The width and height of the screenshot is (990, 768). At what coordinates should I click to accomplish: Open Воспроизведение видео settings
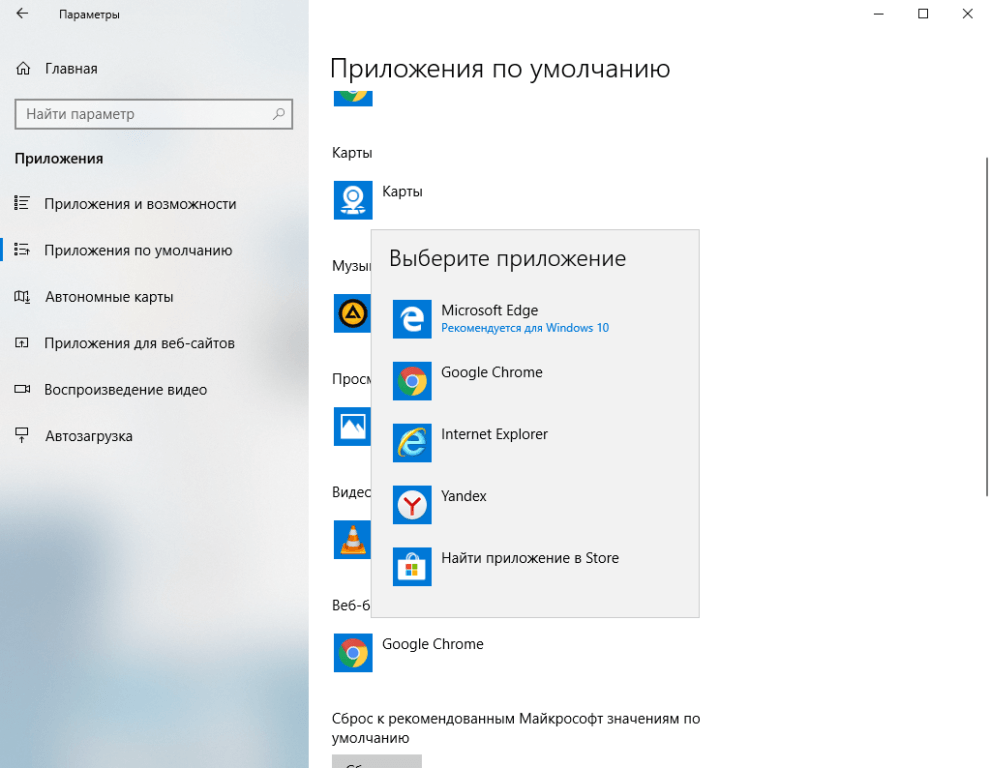[x=126, y=390]
